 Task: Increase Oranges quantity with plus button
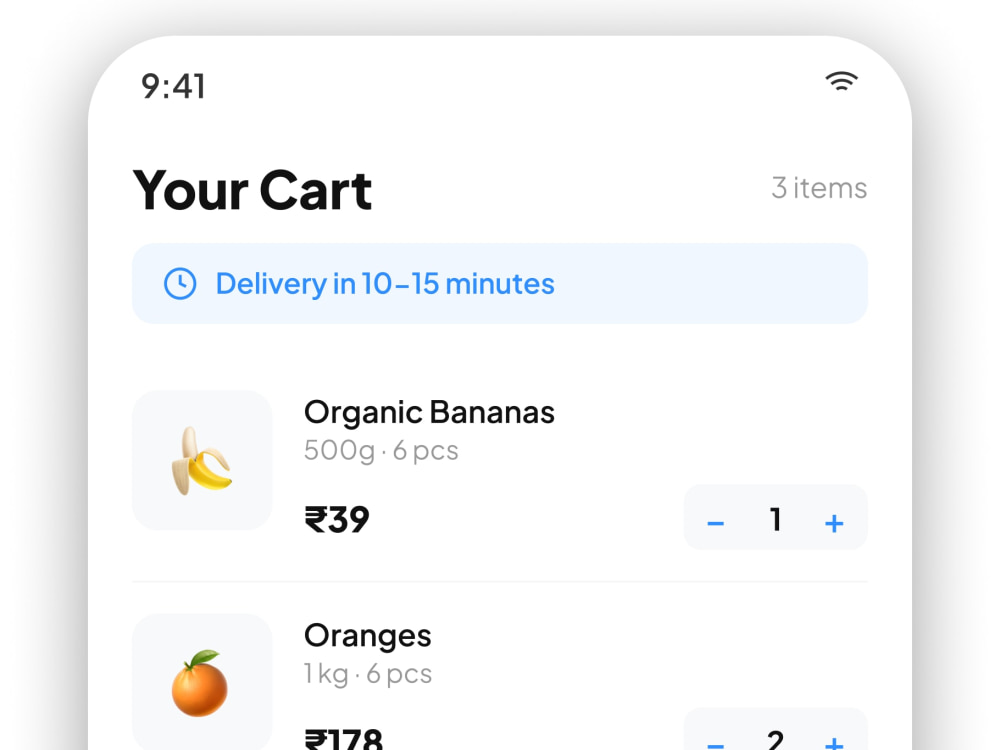tap(834, 742)
